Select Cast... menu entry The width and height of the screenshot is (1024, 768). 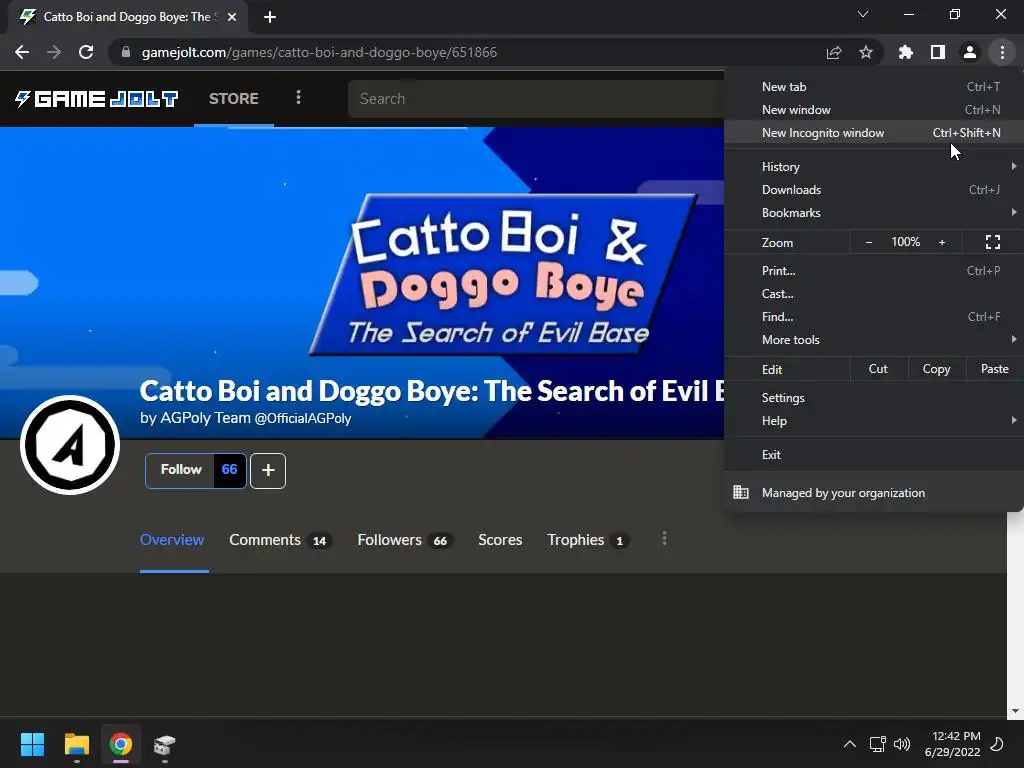[x=874, y=294]
